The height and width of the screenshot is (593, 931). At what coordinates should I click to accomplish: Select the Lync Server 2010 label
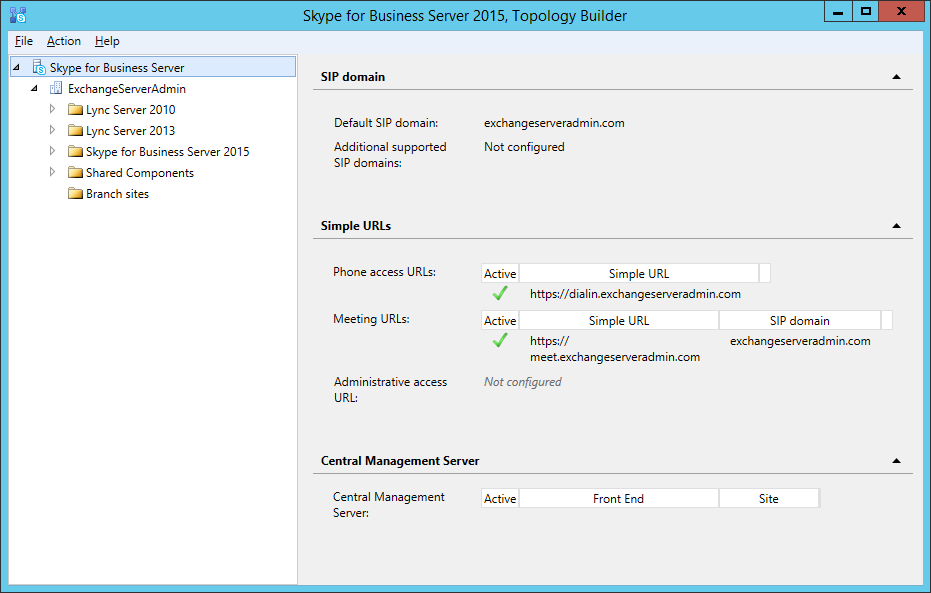click(131, 109)
